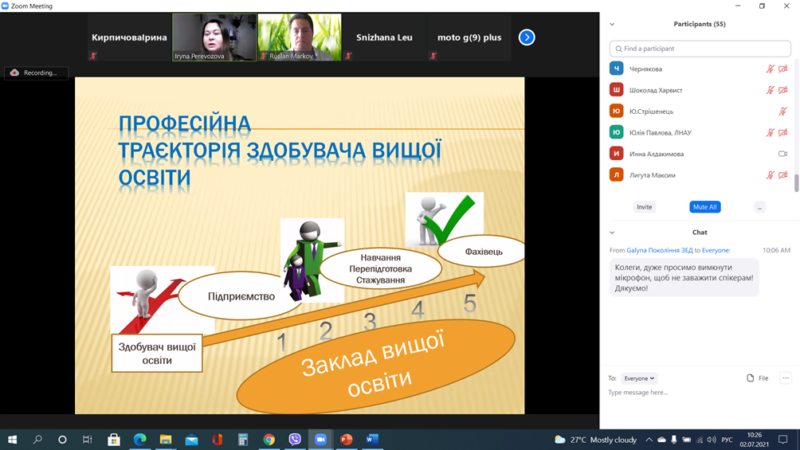Toggle the muted microphone icon for Юлія Павлова
The height and width of the screenshot is (450, 800).
tap(770, 132)
